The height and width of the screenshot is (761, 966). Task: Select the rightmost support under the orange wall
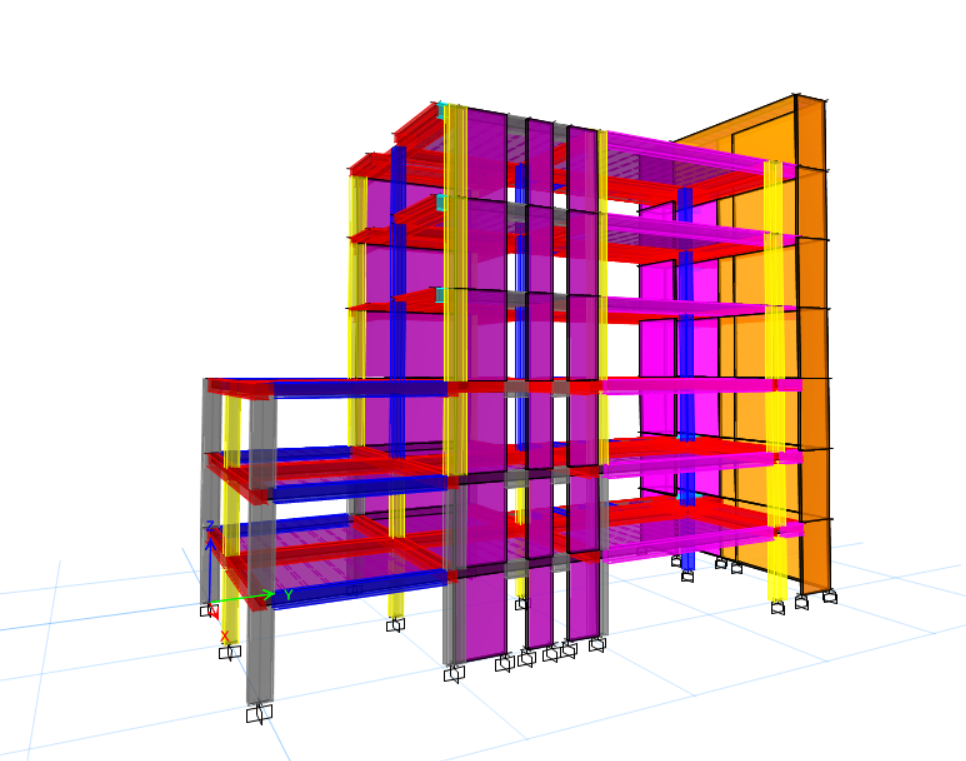829,597
